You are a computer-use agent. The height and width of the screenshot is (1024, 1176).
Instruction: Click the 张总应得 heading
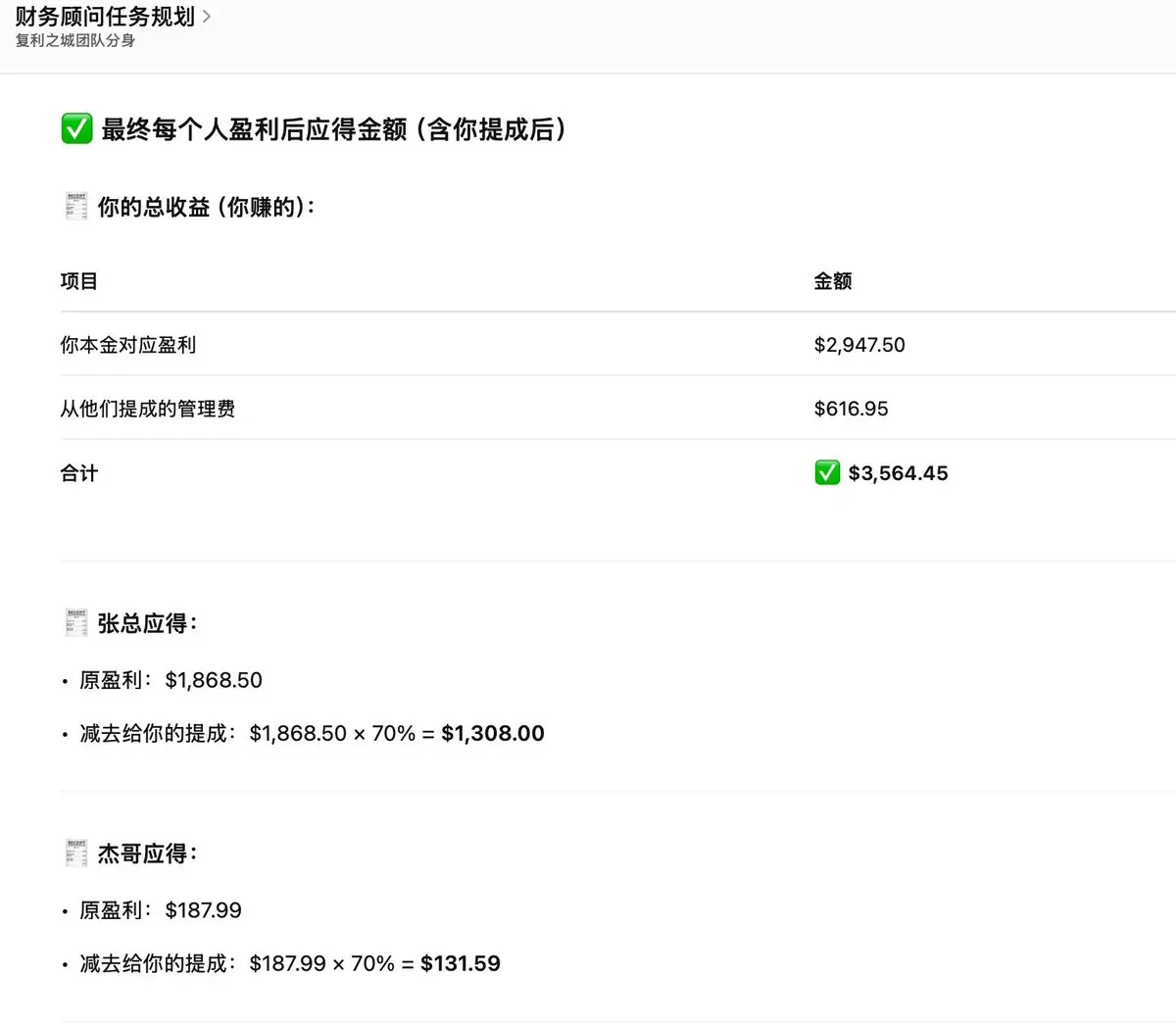pyautogui.click(x=148, y=623)
